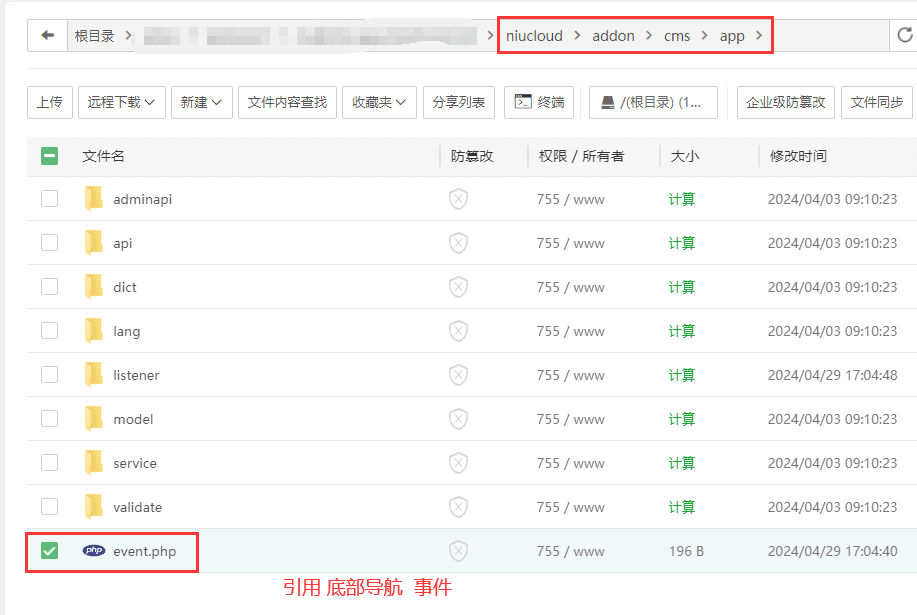Go to 根目录 in the breadcrumb
This screenshot has width=917, height=615.
(94, 36)
